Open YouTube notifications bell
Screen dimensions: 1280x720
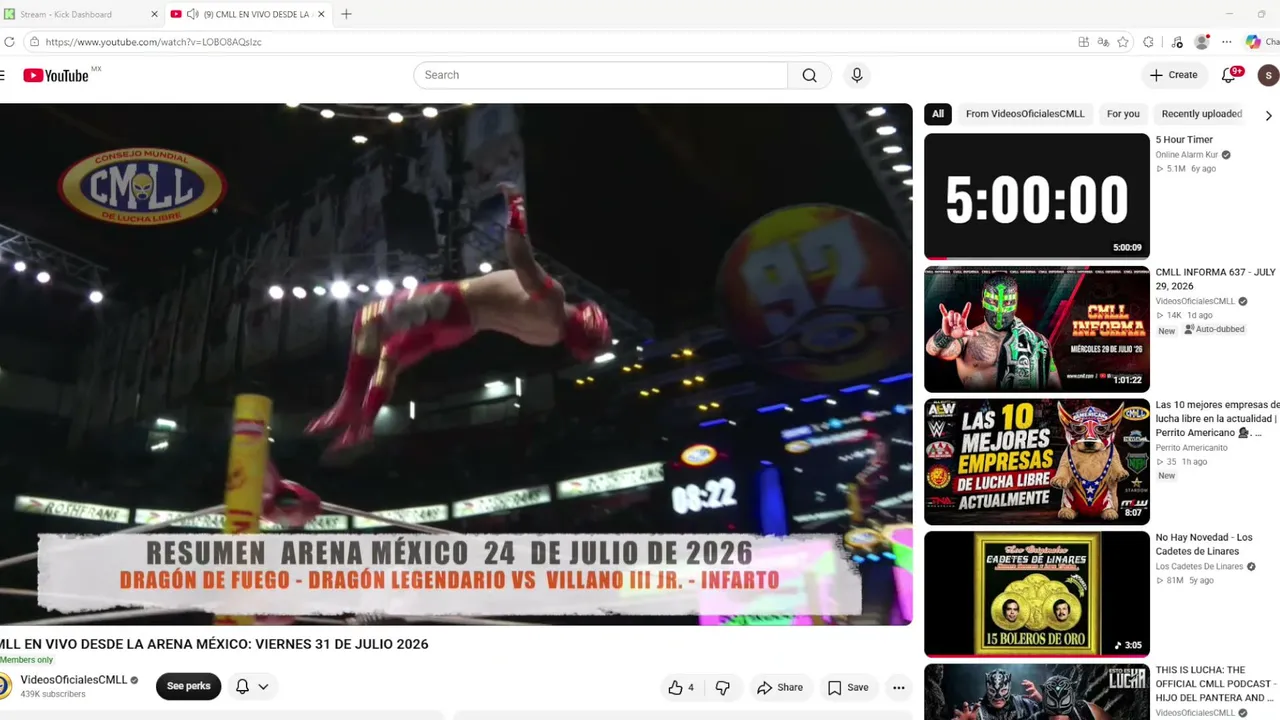pyautogui.click(x=1230, y=75)
